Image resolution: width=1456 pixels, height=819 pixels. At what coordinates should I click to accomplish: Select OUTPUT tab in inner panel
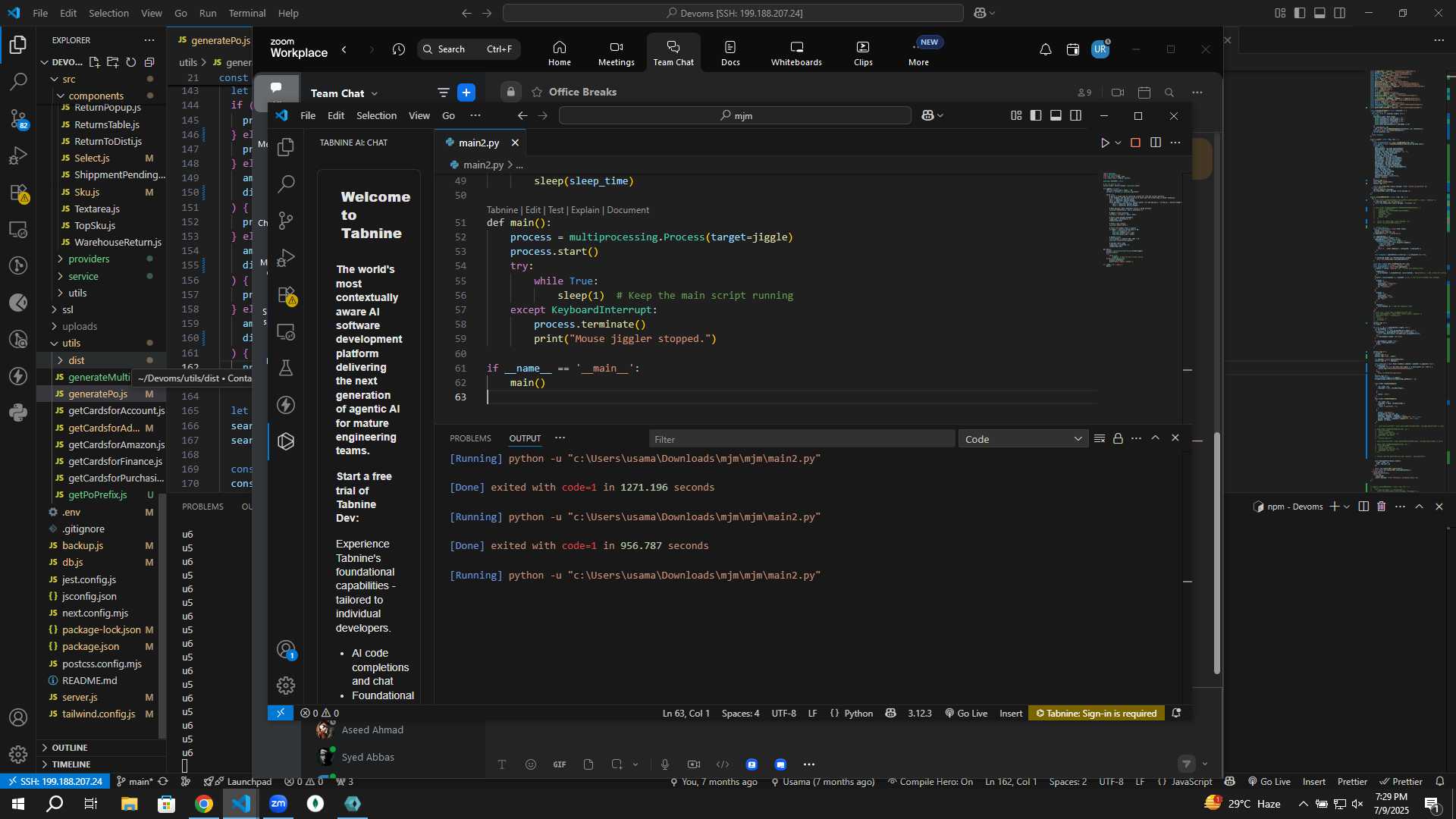click(x=525, y=438)
